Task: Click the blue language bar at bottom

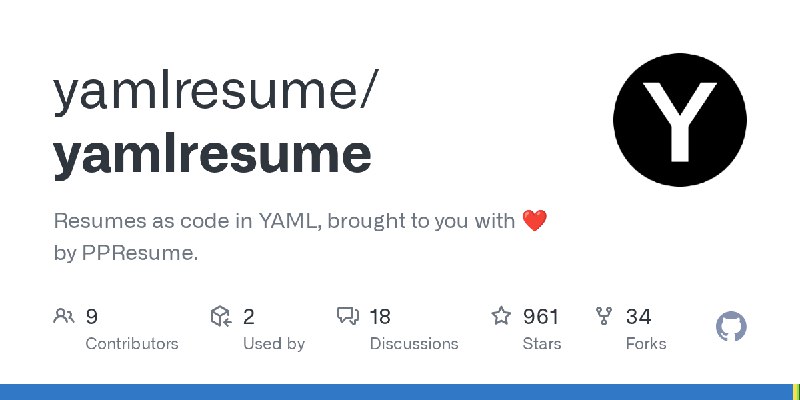Action: click(x=400, y=391)
